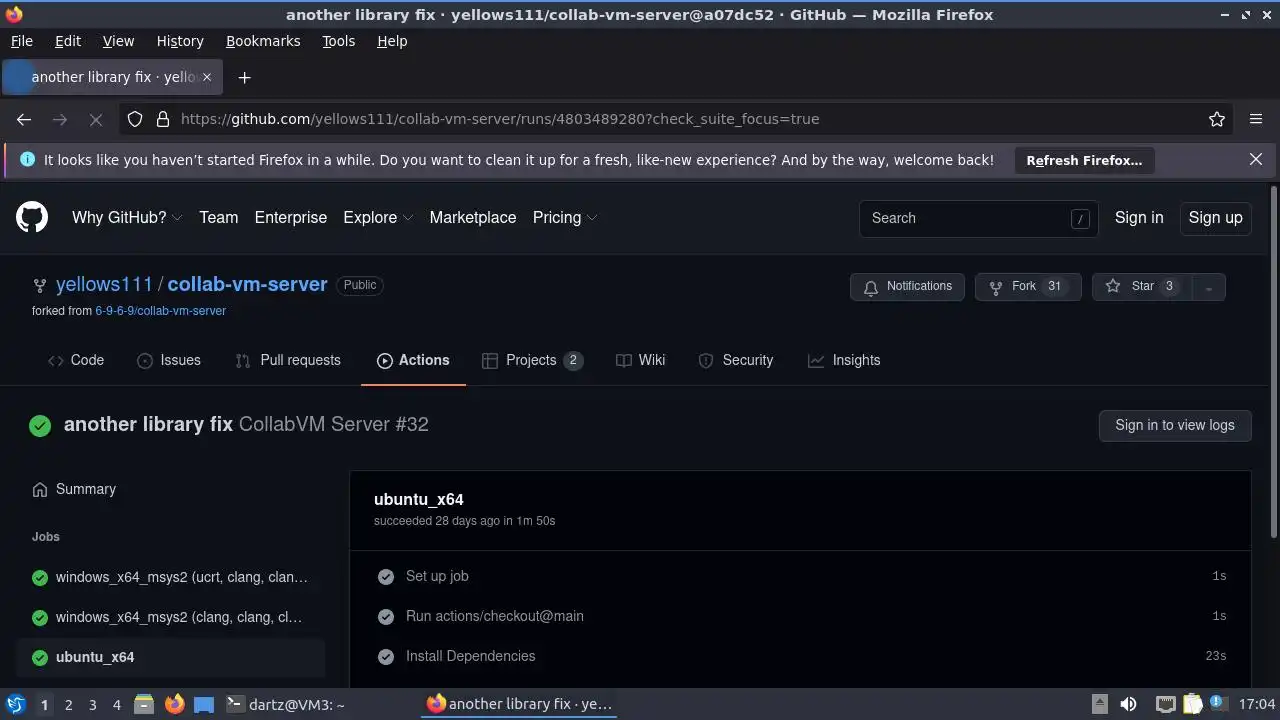Expand the Pricing dropdown

coord(565,218)
